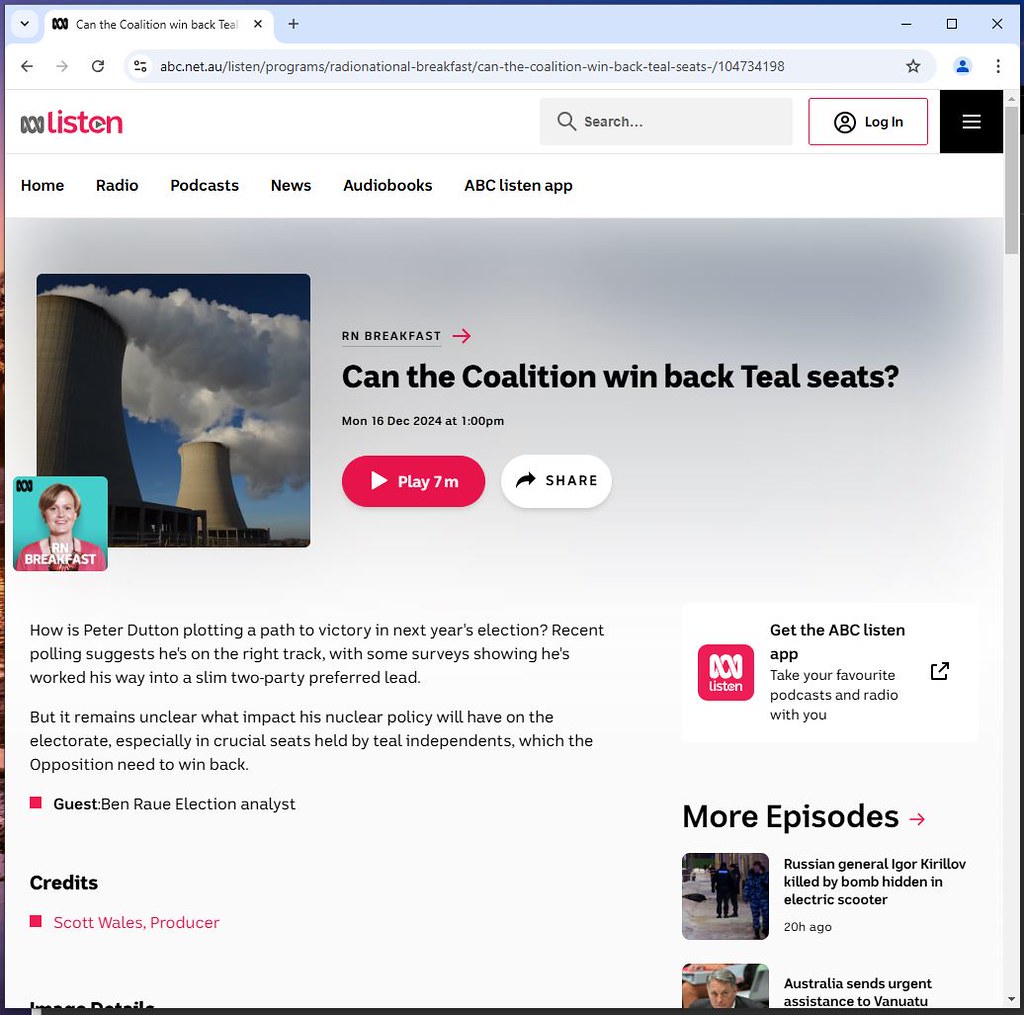Open a new browser tab

click(293, 24)
